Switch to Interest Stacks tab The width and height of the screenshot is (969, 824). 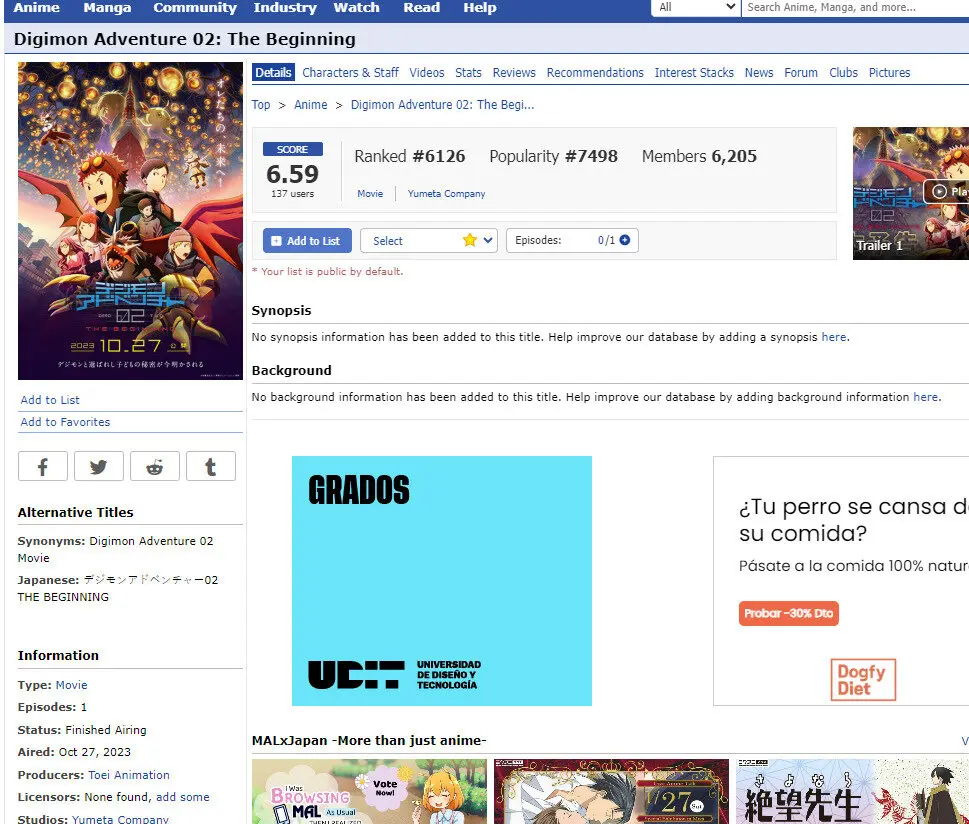(694, 72)
